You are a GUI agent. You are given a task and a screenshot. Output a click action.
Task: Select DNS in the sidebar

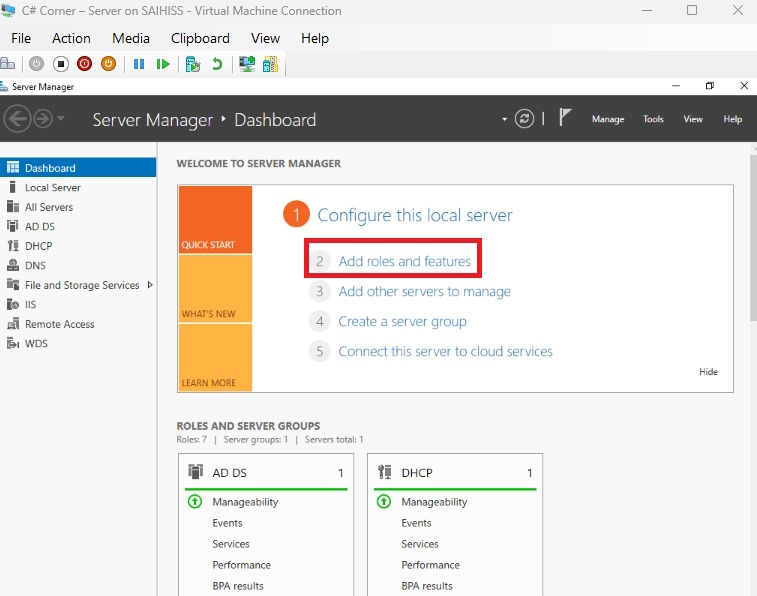tap(78, 265)
